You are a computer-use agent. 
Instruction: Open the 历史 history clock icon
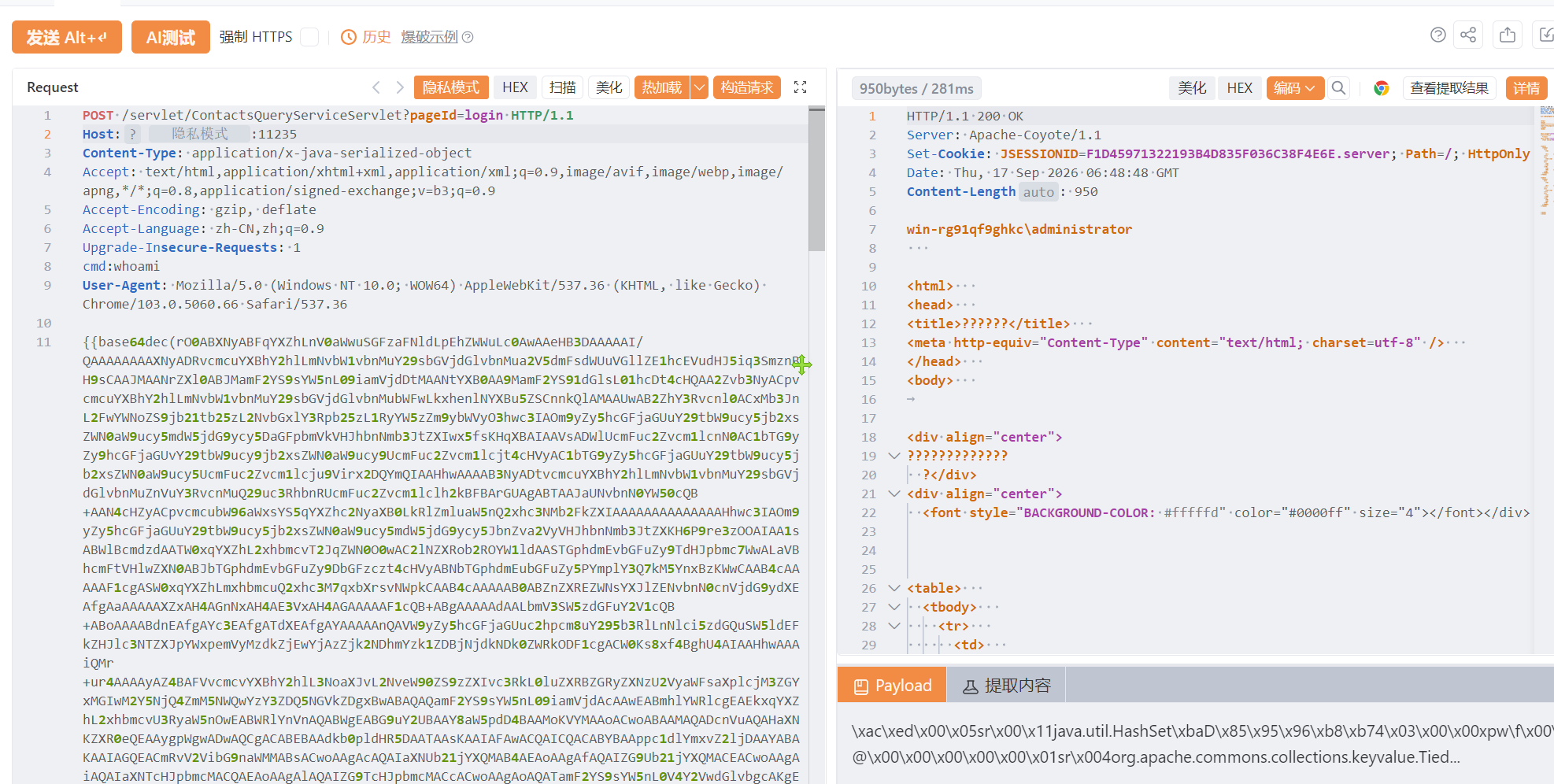click(x=348, y=37)
